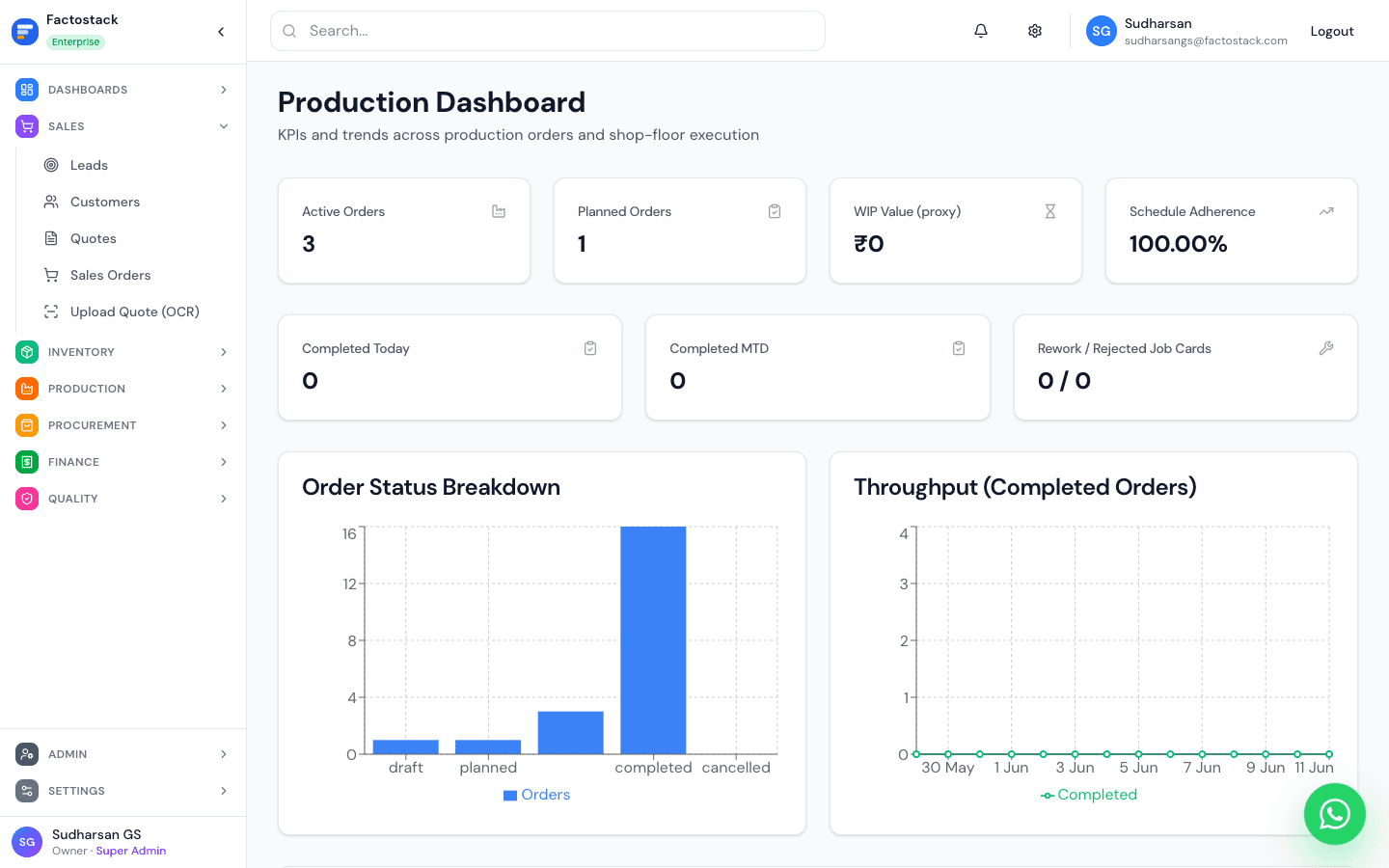Click the Rework wrench icon

click(x=1326, y=348)
